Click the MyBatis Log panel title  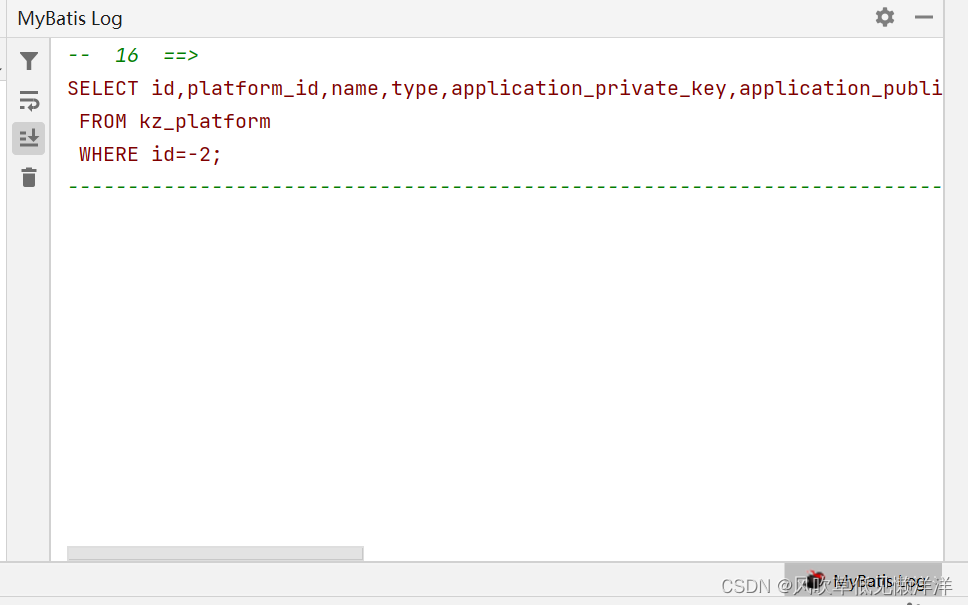69,18
